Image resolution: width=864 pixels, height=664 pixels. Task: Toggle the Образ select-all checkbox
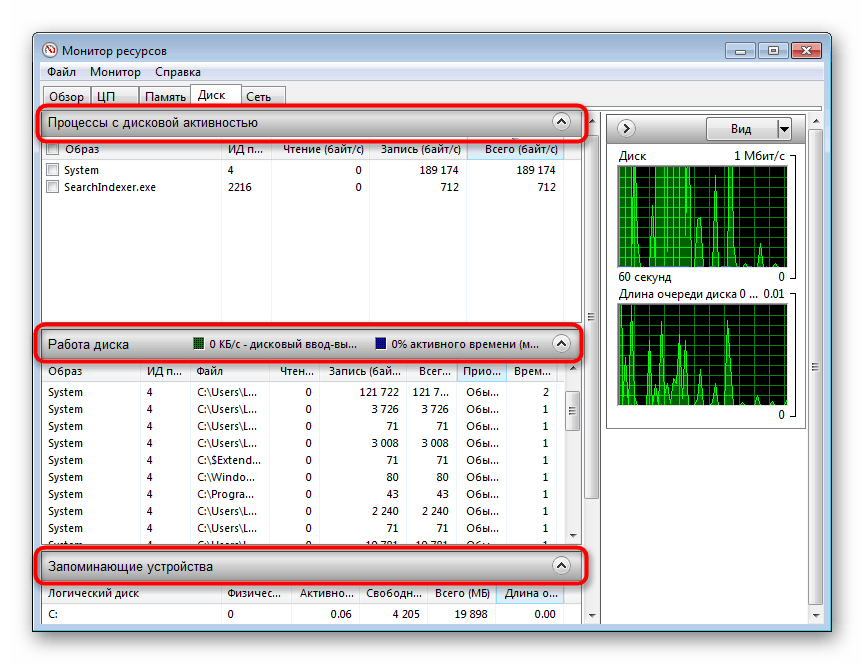pyautogui.click(x=51, y=149)
